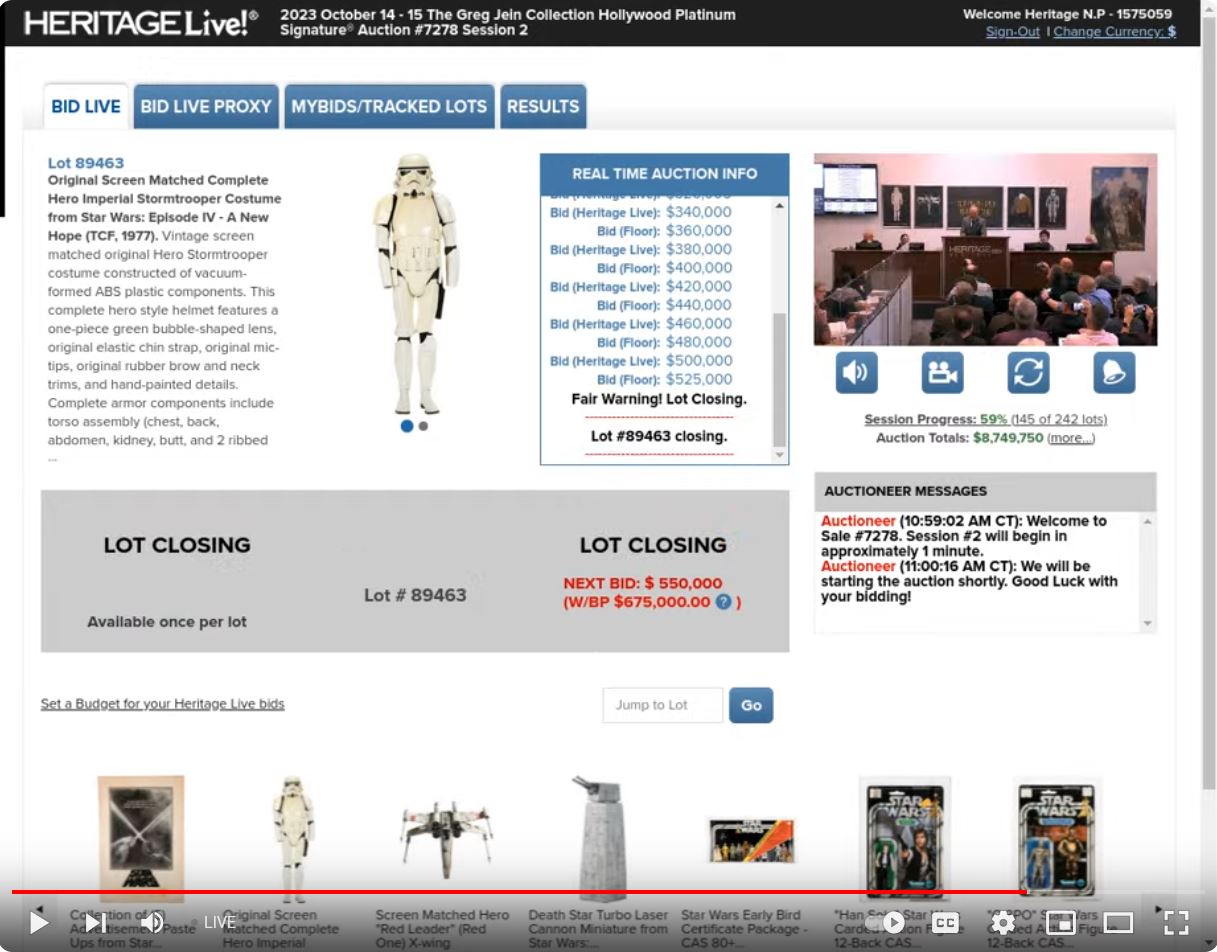Click the Jump to Lot input field
Image resolution: width=1217 pixels, height=952 pixels.
[662, 705]
